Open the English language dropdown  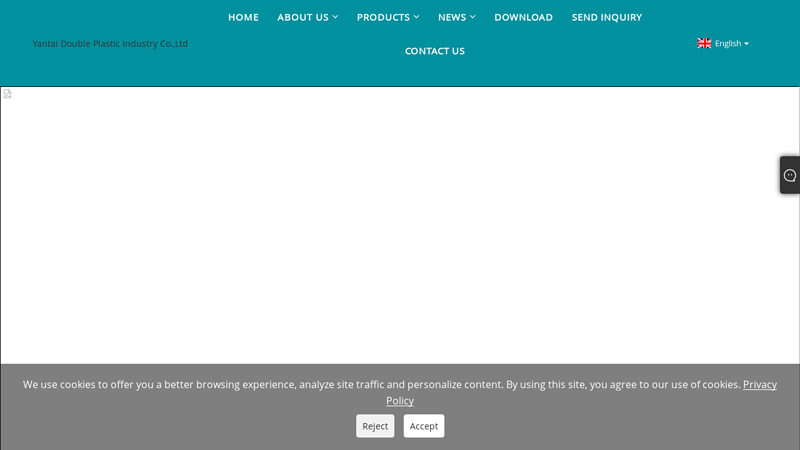(x=723, y=43)
